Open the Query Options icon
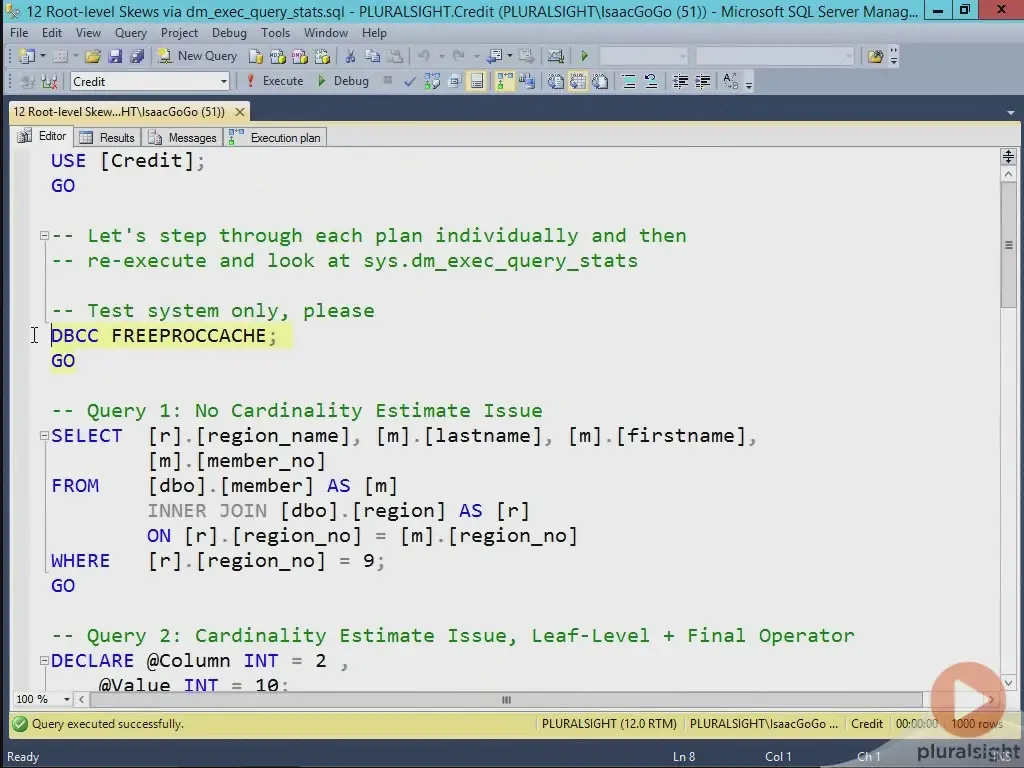 [455, 82]
